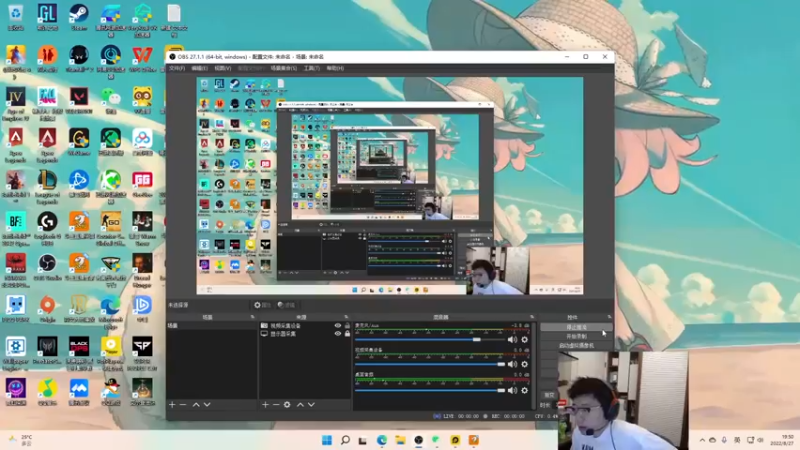800x450 pixels.
Task: Open 视频采集设备 mixer settings gear
Action: click(524, 364)
